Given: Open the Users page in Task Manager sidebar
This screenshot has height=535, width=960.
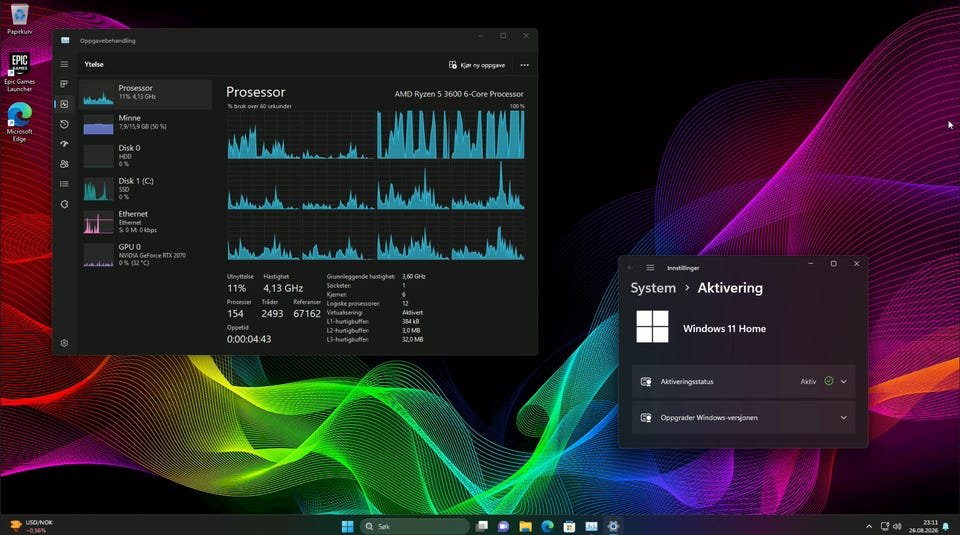Looking at the screenshot, I should [64, 164].
